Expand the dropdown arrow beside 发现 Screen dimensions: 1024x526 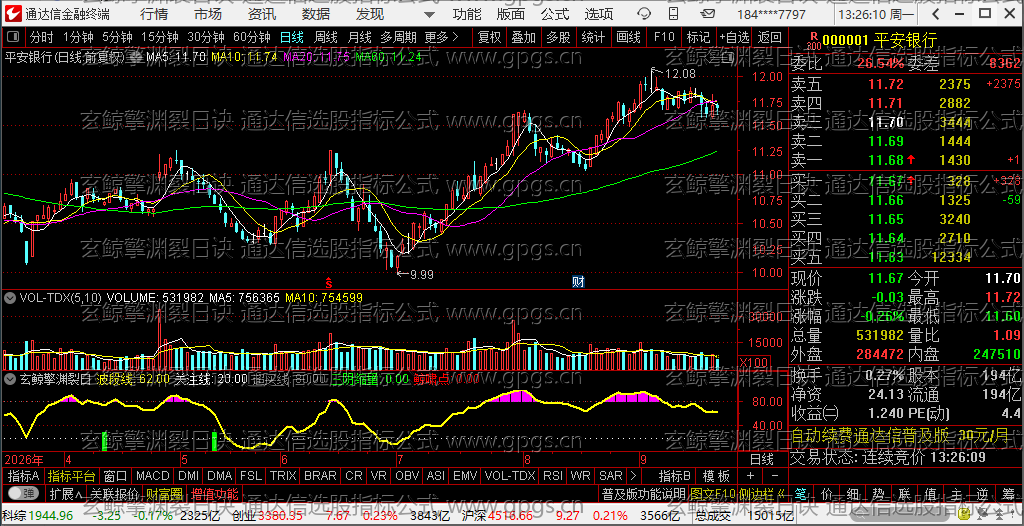point(428,14)
